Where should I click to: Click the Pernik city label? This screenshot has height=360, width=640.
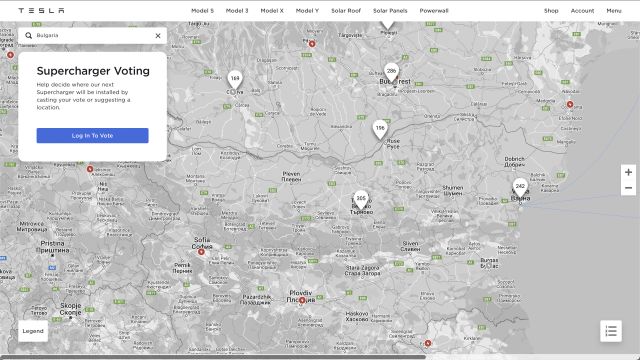[182, 268]
